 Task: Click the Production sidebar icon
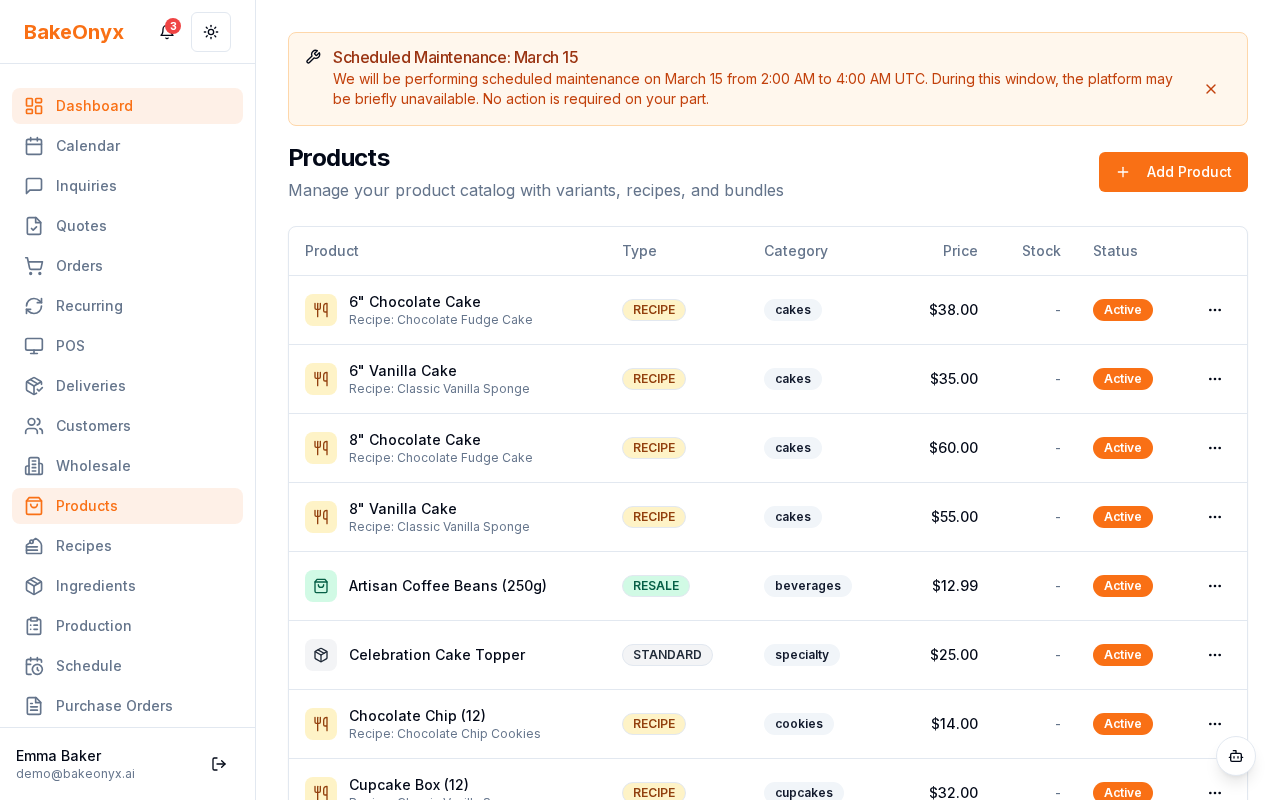point(33,626)
